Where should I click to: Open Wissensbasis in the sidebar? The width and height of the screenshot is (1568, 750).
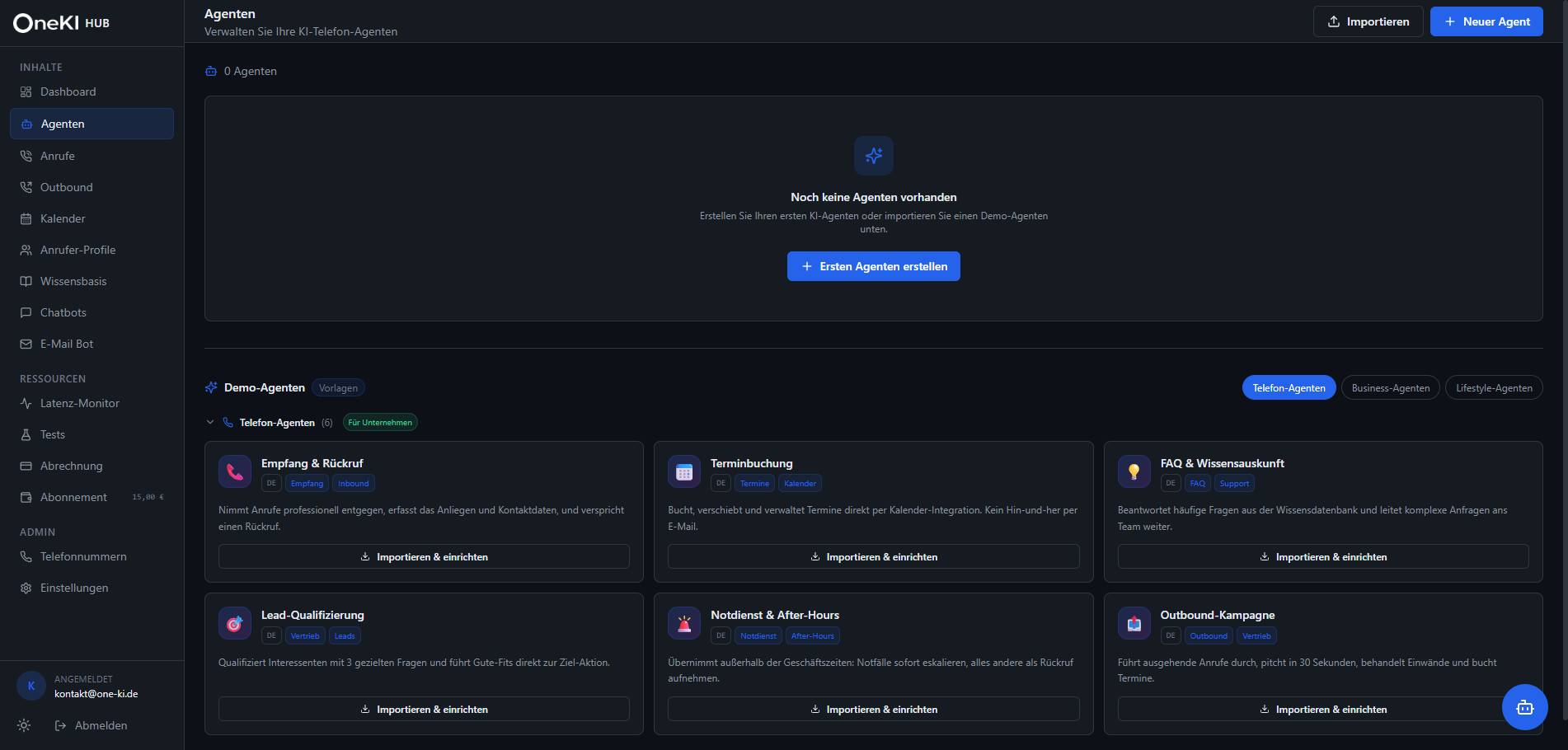pos(92,281)
